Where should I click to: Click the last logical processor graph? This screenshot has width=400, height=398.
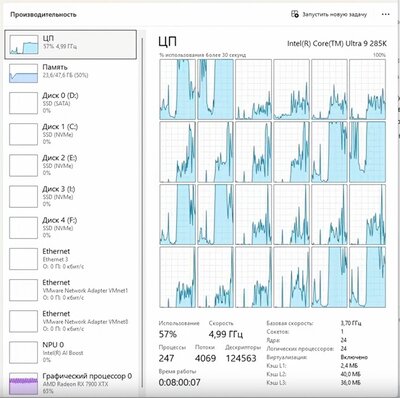point(367,277)
